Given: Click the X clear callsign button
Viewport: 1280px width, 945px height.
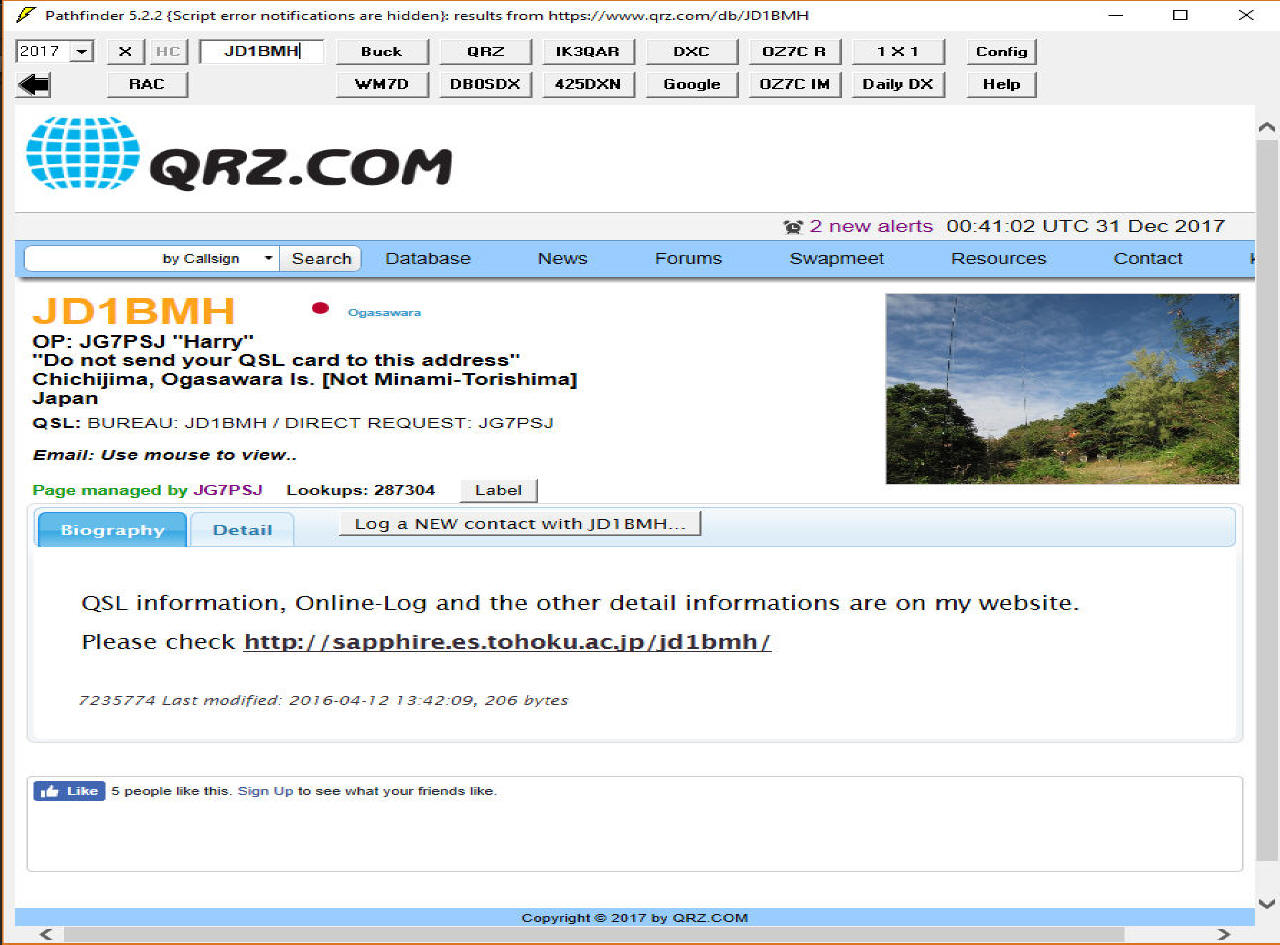Looking at the screenshot, I should pyautogui.click(x=125, y=52).
